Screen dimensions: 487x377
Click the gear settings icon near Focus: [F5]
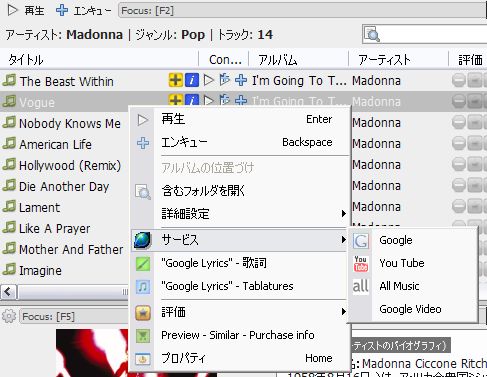[9, 316]
